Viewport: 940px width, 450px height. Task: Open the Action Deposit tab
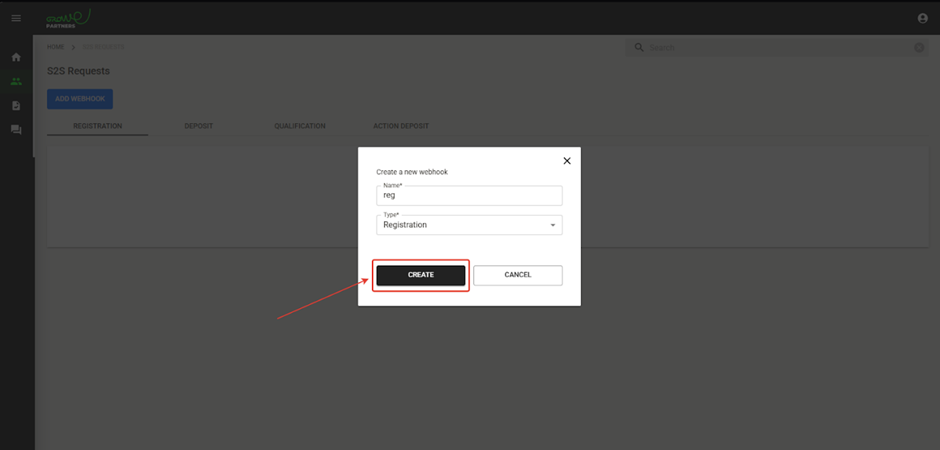click(401, 126)
